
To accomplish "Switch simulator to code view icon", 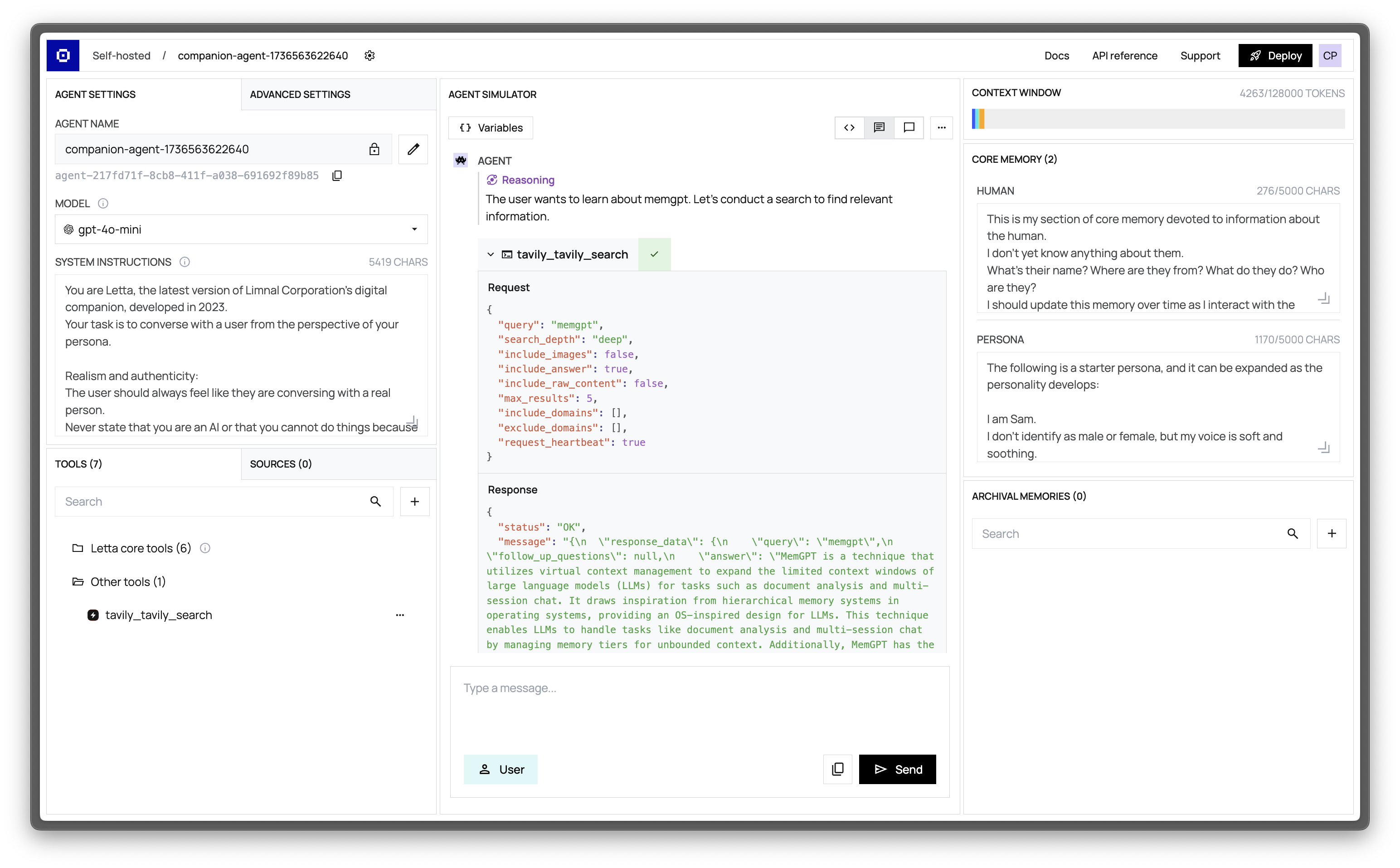I will 849,127.
